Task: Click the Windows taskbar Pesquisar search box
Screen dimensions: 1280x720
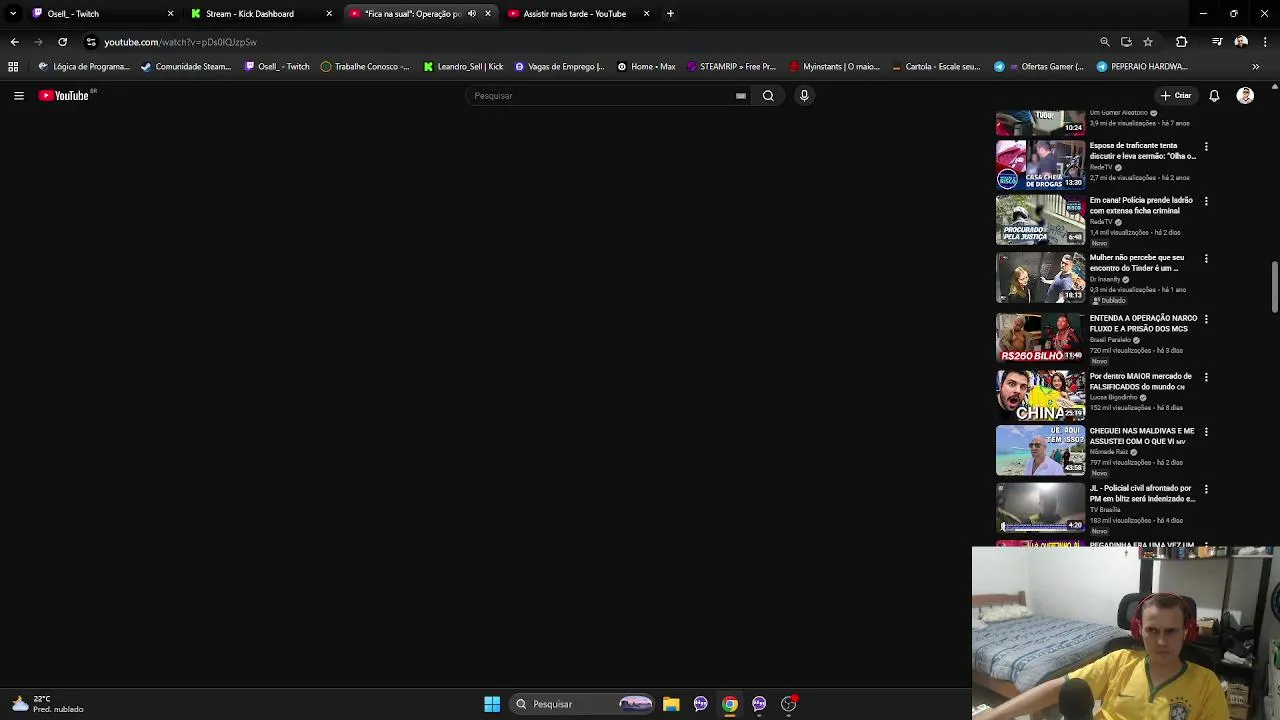Action: click(x=584, y=704)
